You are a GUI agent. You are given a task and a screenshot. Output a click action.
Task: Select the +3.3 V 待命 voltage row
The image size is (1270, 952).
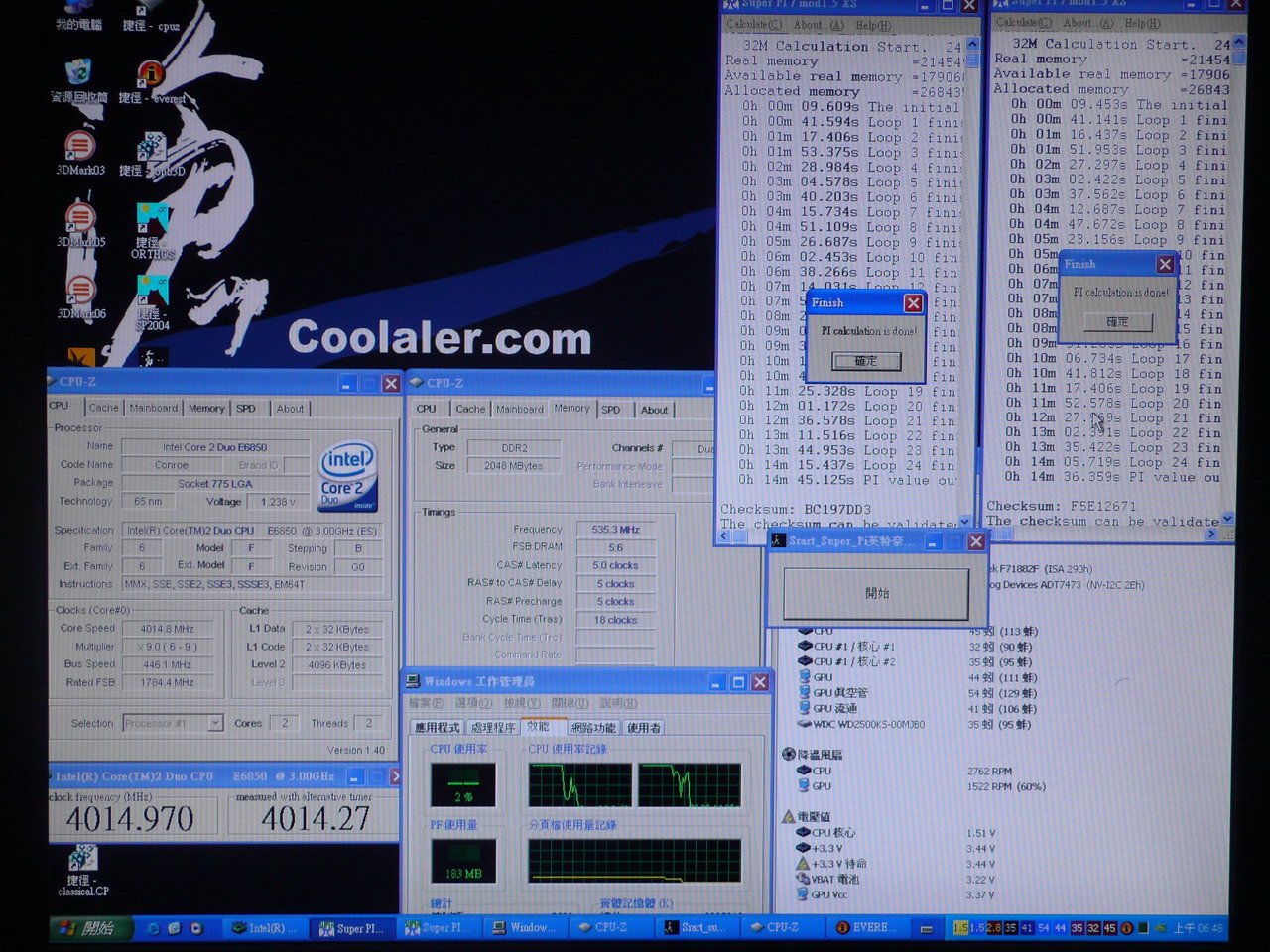click(898, 864)
